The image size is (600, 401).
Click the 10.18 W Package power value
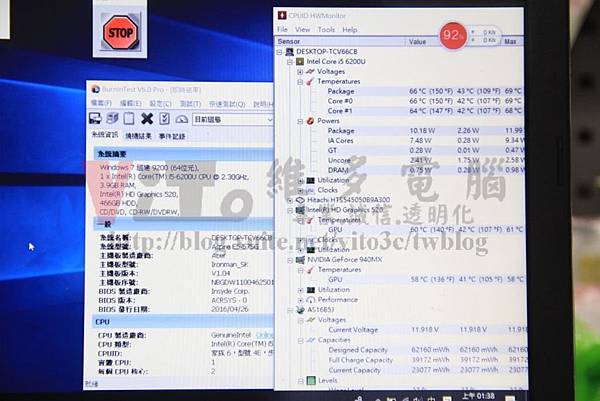(422, 131)
